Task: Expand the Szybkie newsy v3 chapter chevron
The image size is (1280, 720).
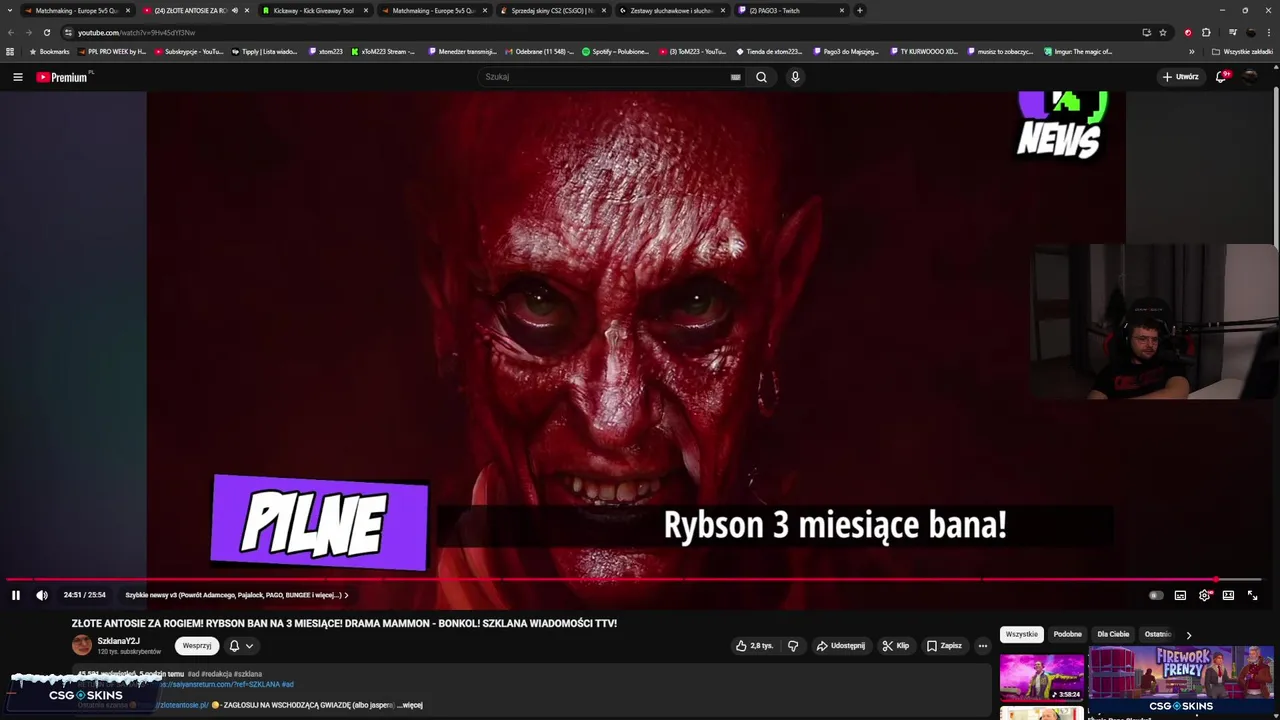Action: tap(346, 595)
